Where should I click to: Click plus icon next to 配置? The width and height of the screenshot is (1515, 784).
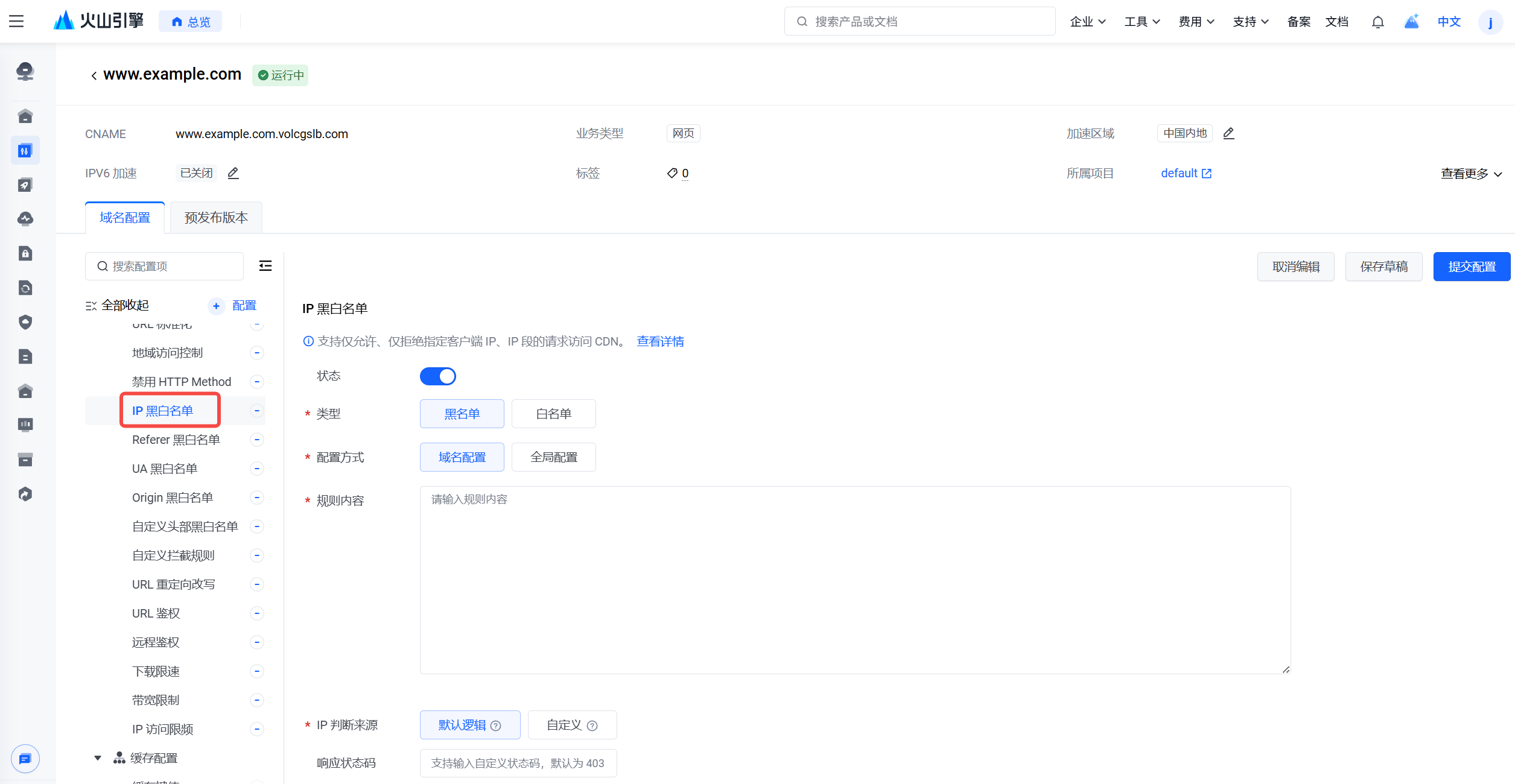(216, 306)
